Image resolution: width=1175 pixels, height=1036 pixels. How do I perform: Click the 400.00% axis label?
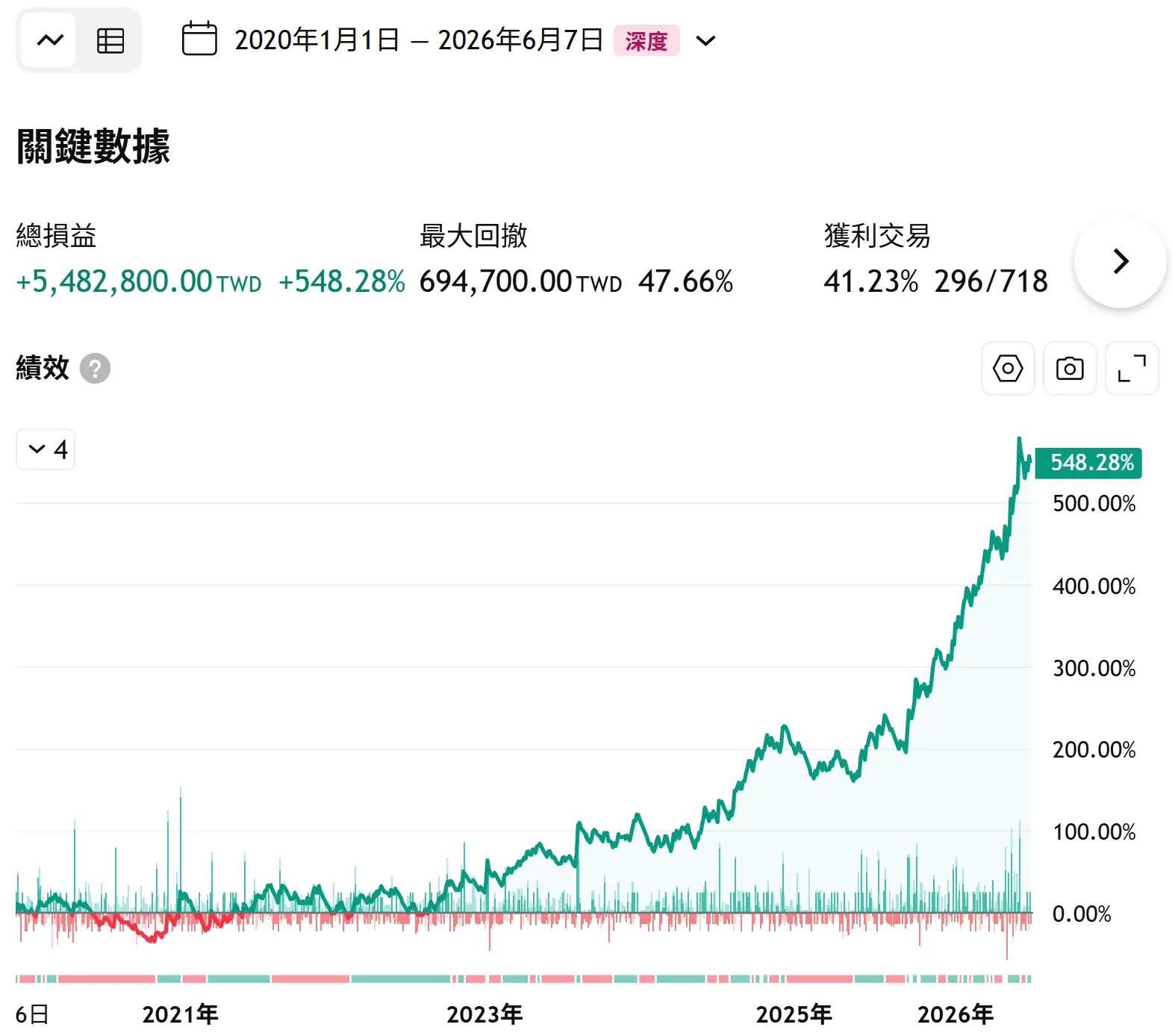point(1094,587)
